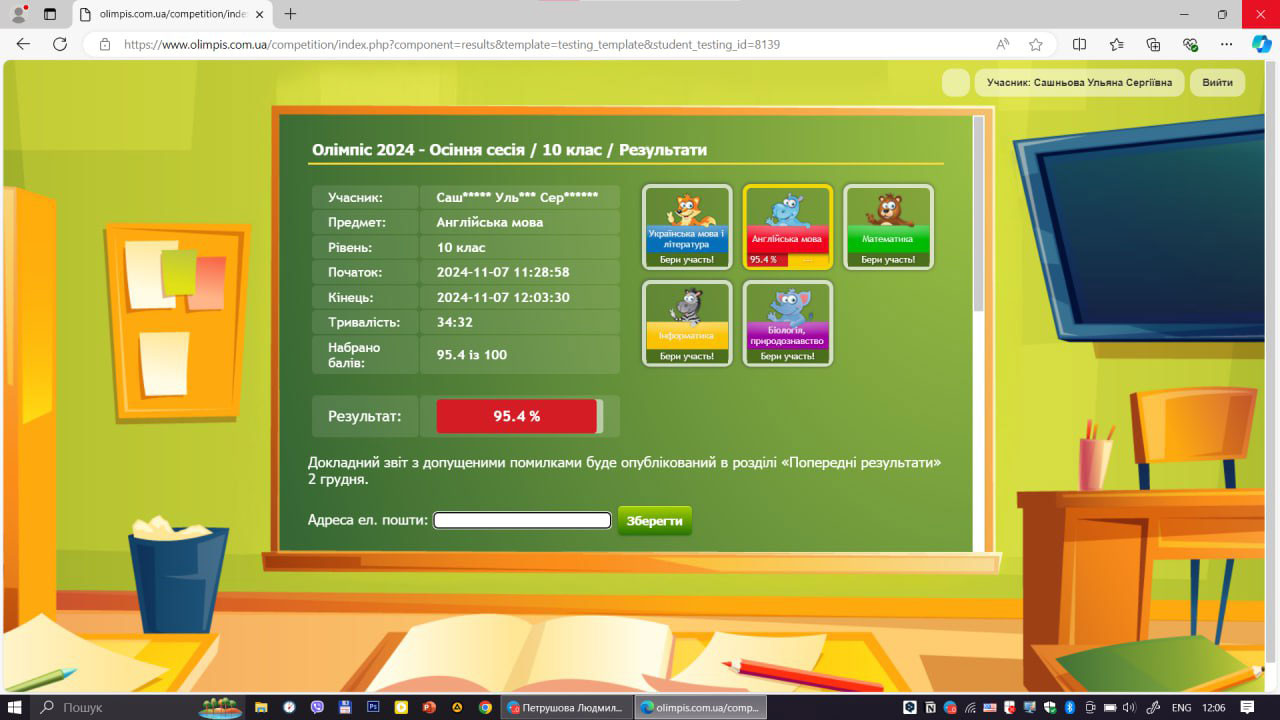Viewport: 1280px width, 720px height.
Task: Switch to olimpis.com.ua taskbar window
Action: 701,707
